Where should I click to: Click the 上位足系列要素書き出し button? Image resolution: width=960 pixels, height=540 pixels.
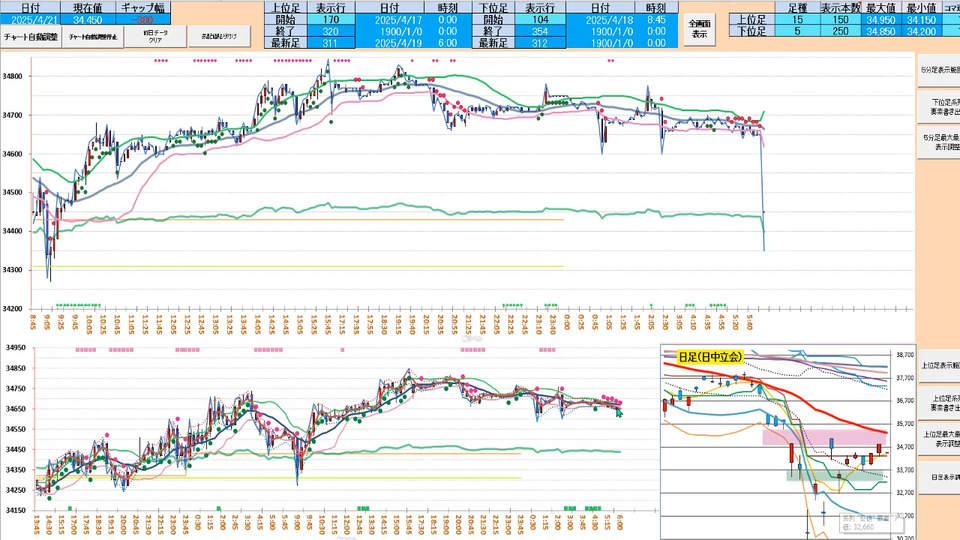(939, 402)
